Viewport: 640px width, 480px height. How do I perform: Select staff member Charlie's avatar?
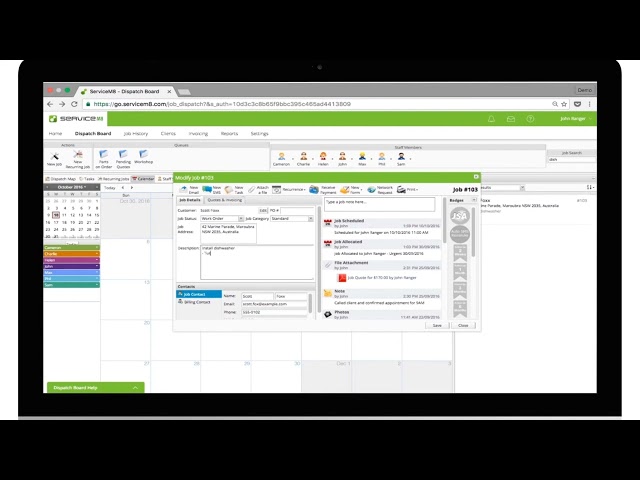pos(303,156)
